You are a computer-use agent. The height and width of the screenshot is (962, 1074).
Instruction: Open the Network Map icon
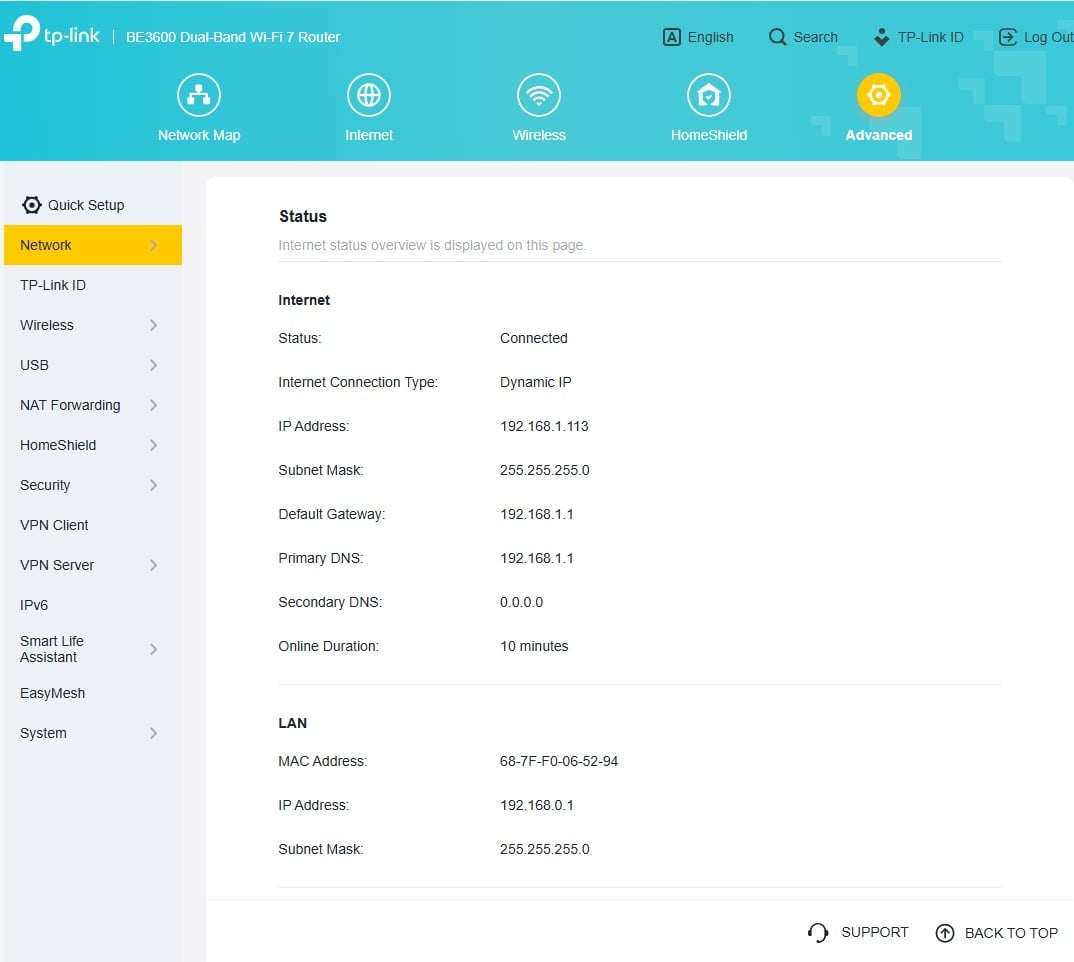[199, 96]
